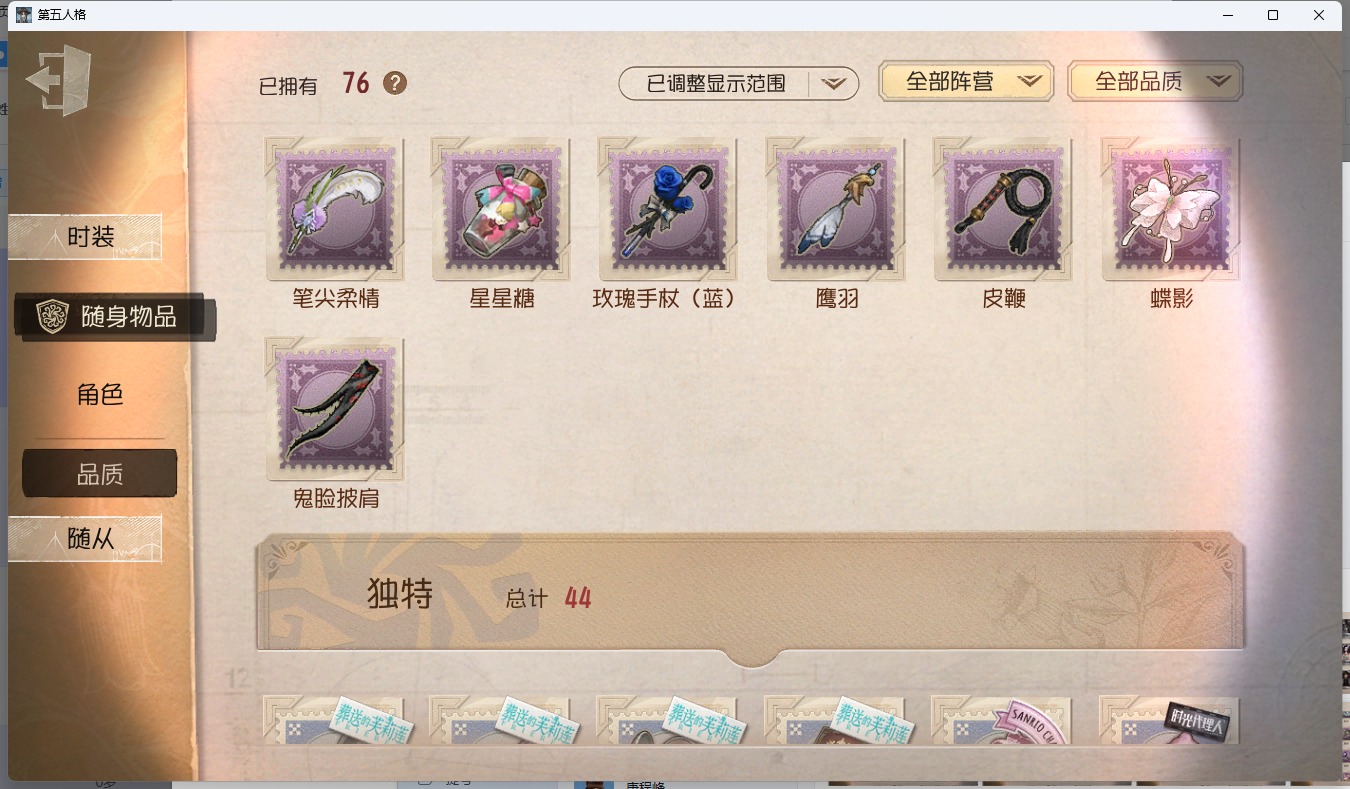Open the question mark help icon
The width and height of the screenshot is (1350, 789).
(x=395, y=83)
